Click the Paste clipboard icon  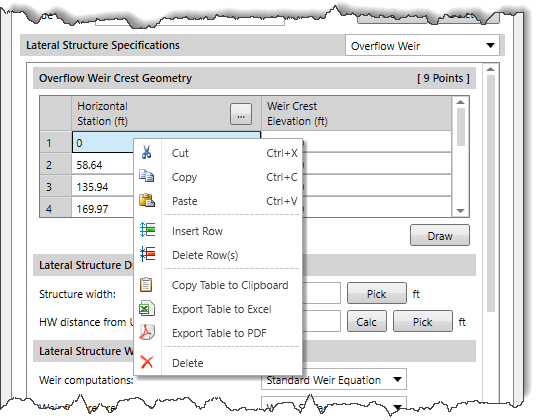pos(147,200)
